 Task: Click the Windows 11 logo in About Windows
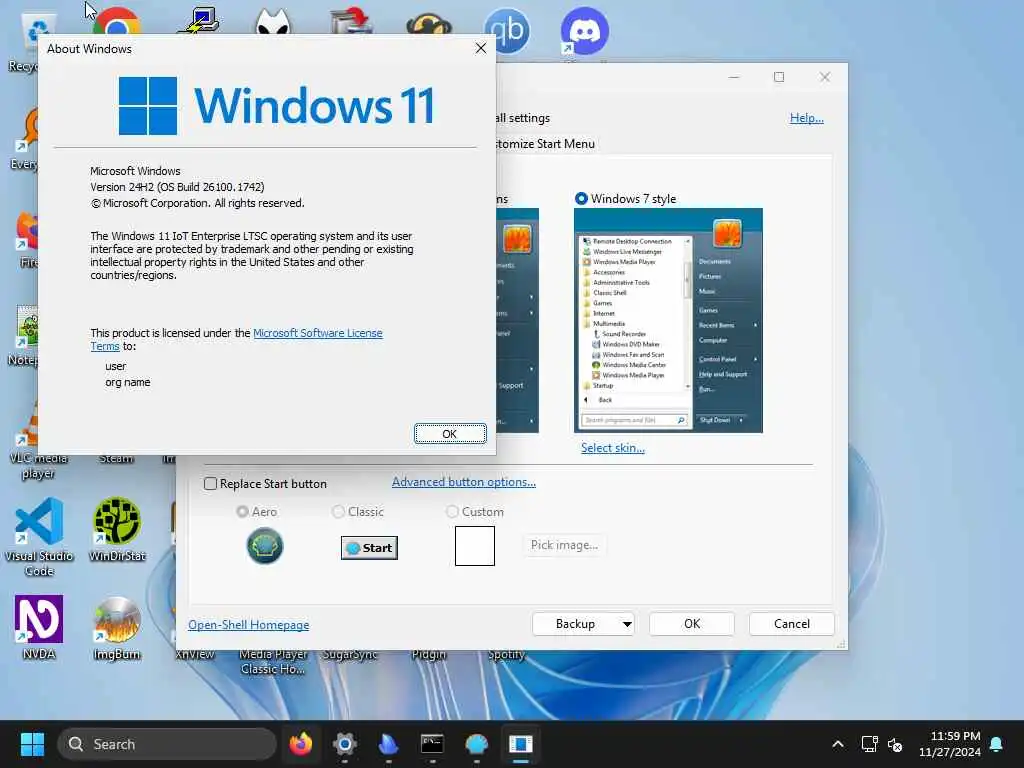point(277,105)
